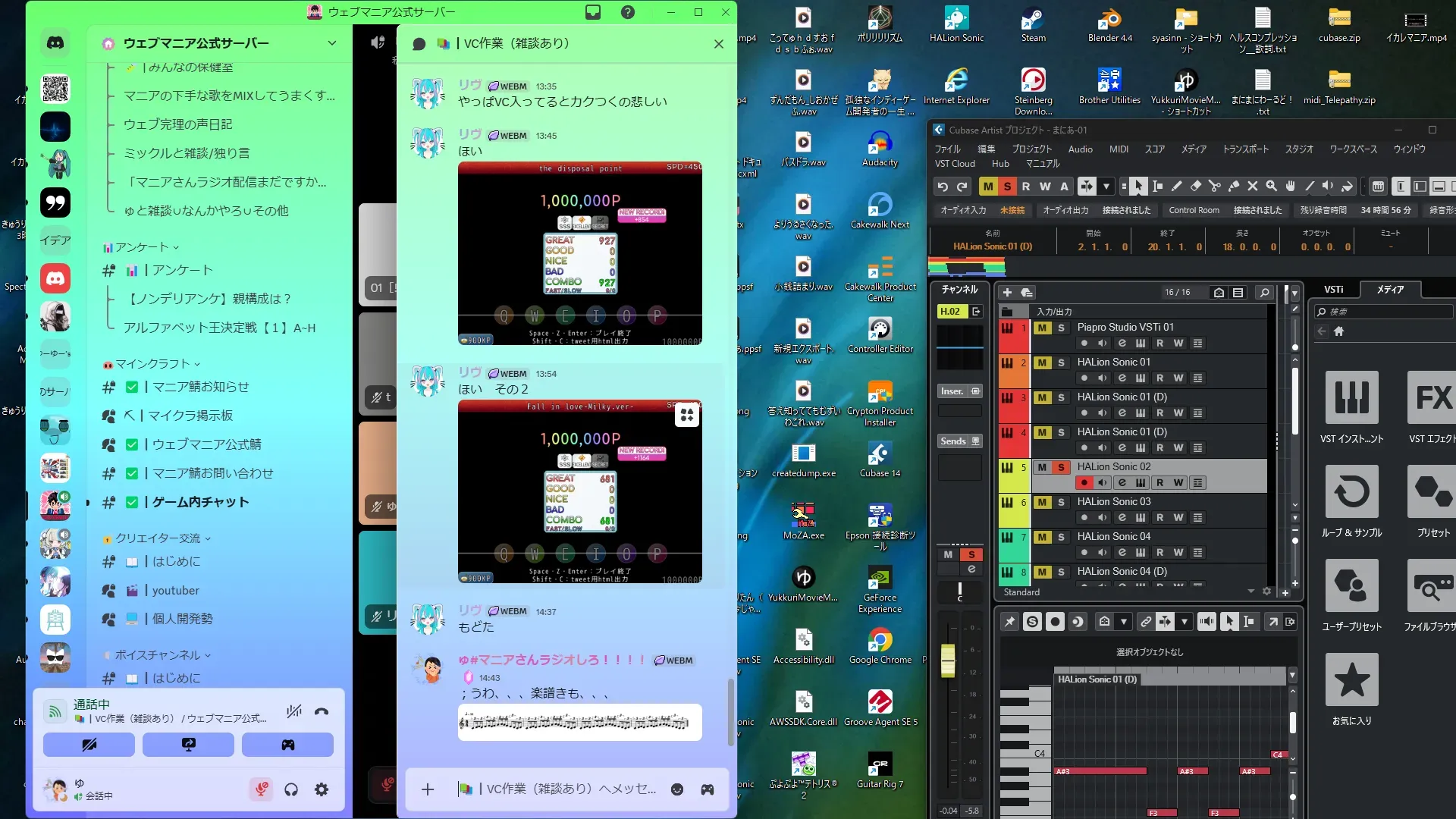Click the Zoom magnifier tool in Cubase
The height and width of the screenshot is (819, 1456).
point(1271,187)
